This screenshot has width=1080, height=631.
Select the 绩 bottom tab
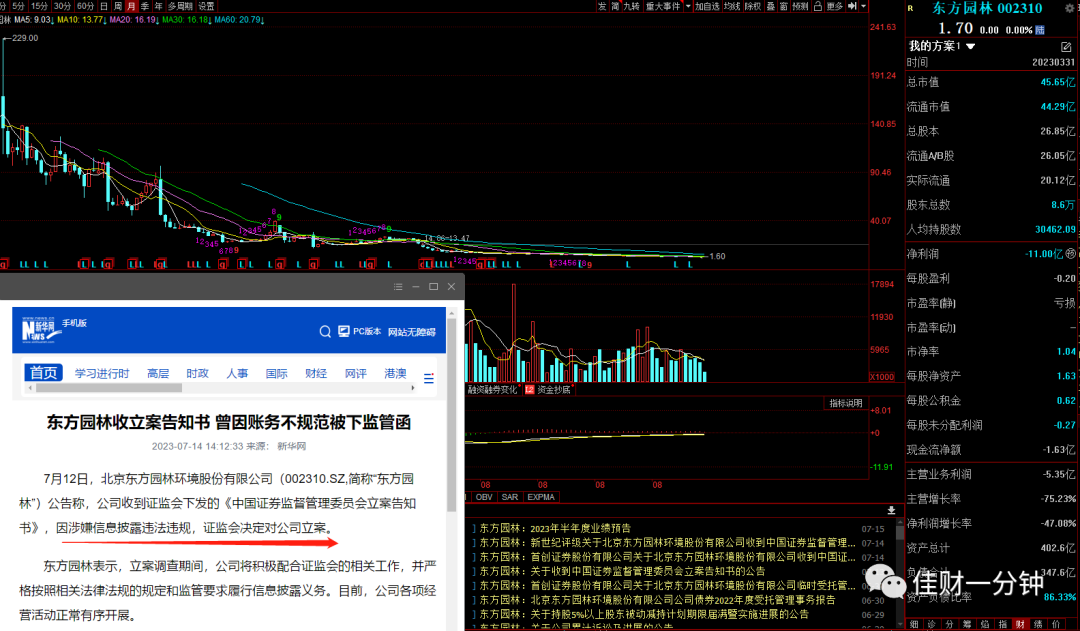(x=1038, y=624)
